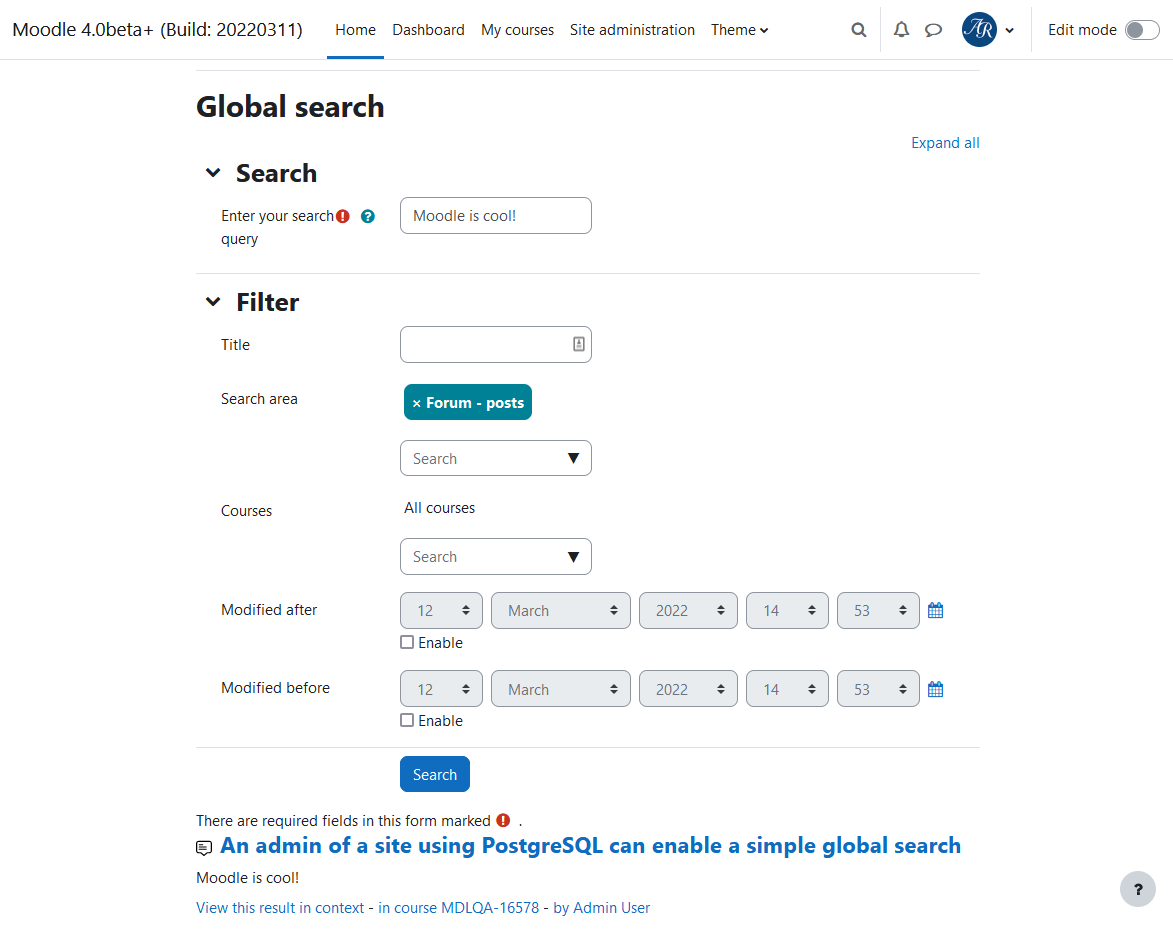Open My courses in navigation

[517, 30]
